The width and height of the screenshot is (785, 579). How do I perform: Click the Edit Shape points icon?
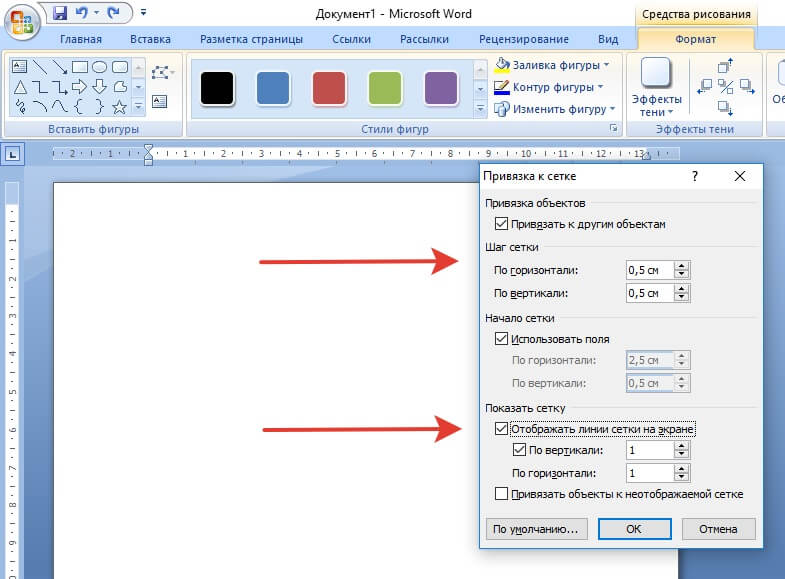tap(162, 73)
